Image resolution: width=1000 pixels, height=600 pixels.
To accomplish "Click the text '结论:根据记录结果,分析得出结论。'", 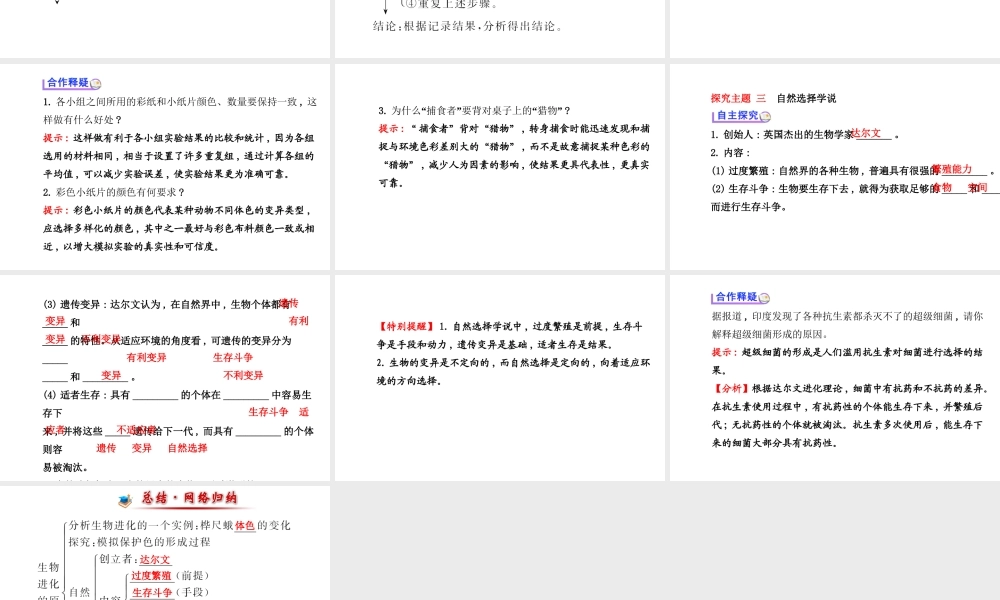I will pos(467,26).
